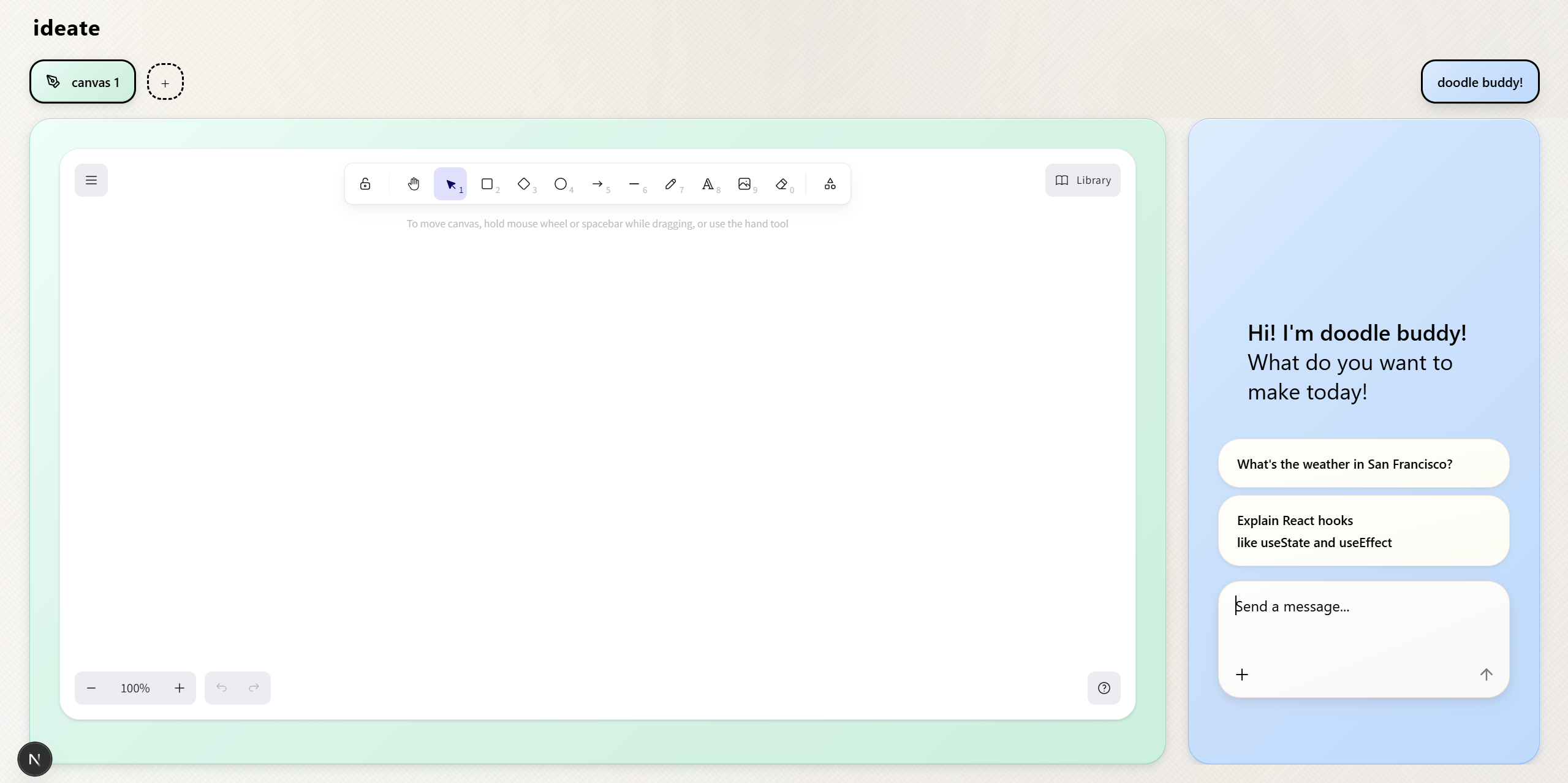Image resolution: width=1568 pixels, height=783 pixels.
Task: Open the more tools shapes menu
Action: 830,184
